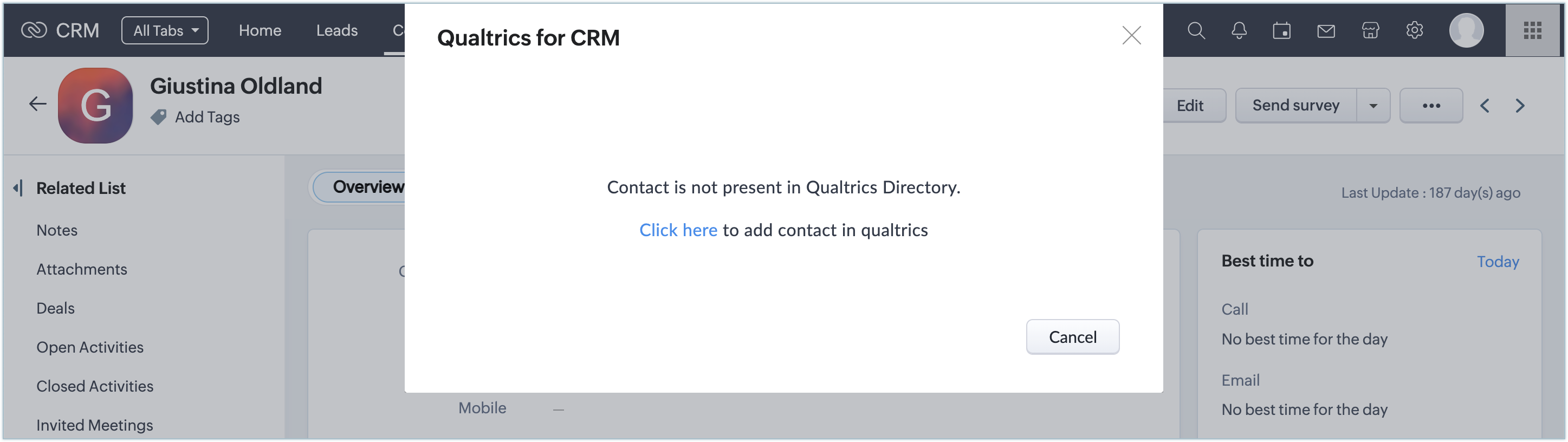Go to the Leads tab
1568x442 pixels.
336,30
